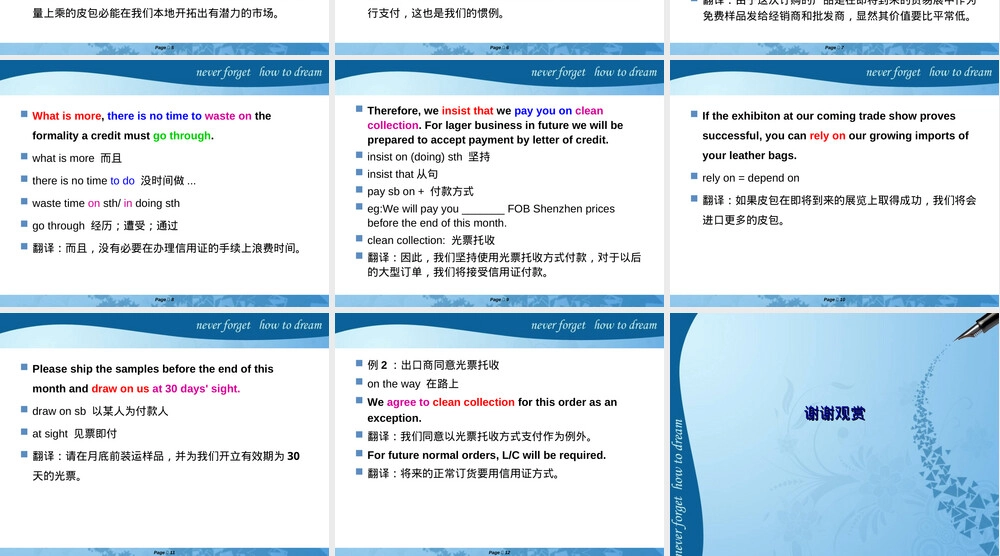Open the 'Therefore, we insist that' slide thumbnail
This screenshot has height=556, width=1000.
pyautogui.click(x=499, y=184)
